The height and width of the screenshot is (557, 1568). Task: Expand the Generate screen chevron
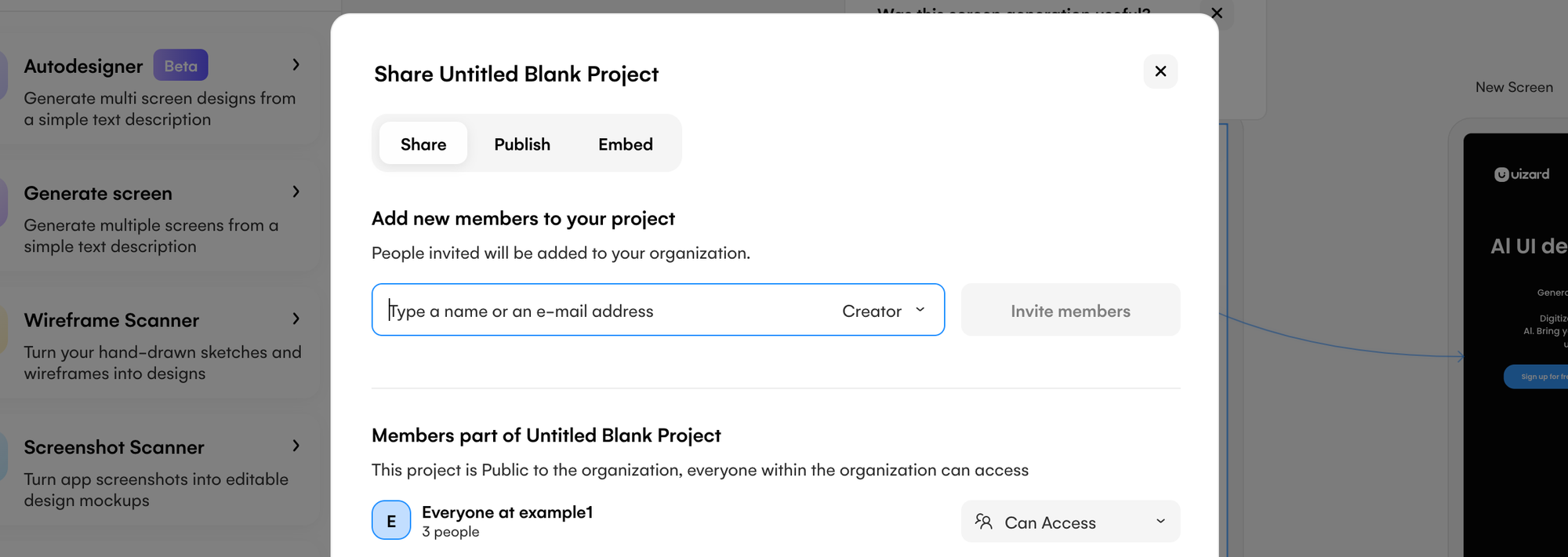[x=296, y=192]
